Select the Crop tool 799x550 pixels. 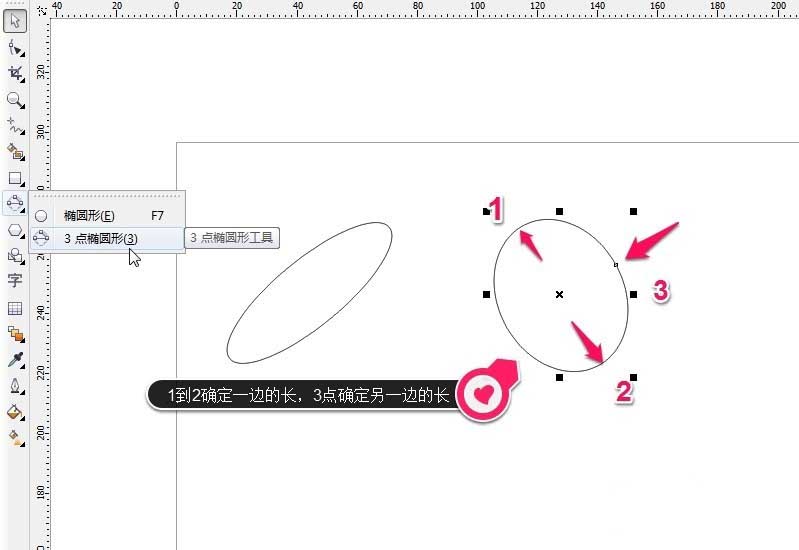tap(15, 74)
